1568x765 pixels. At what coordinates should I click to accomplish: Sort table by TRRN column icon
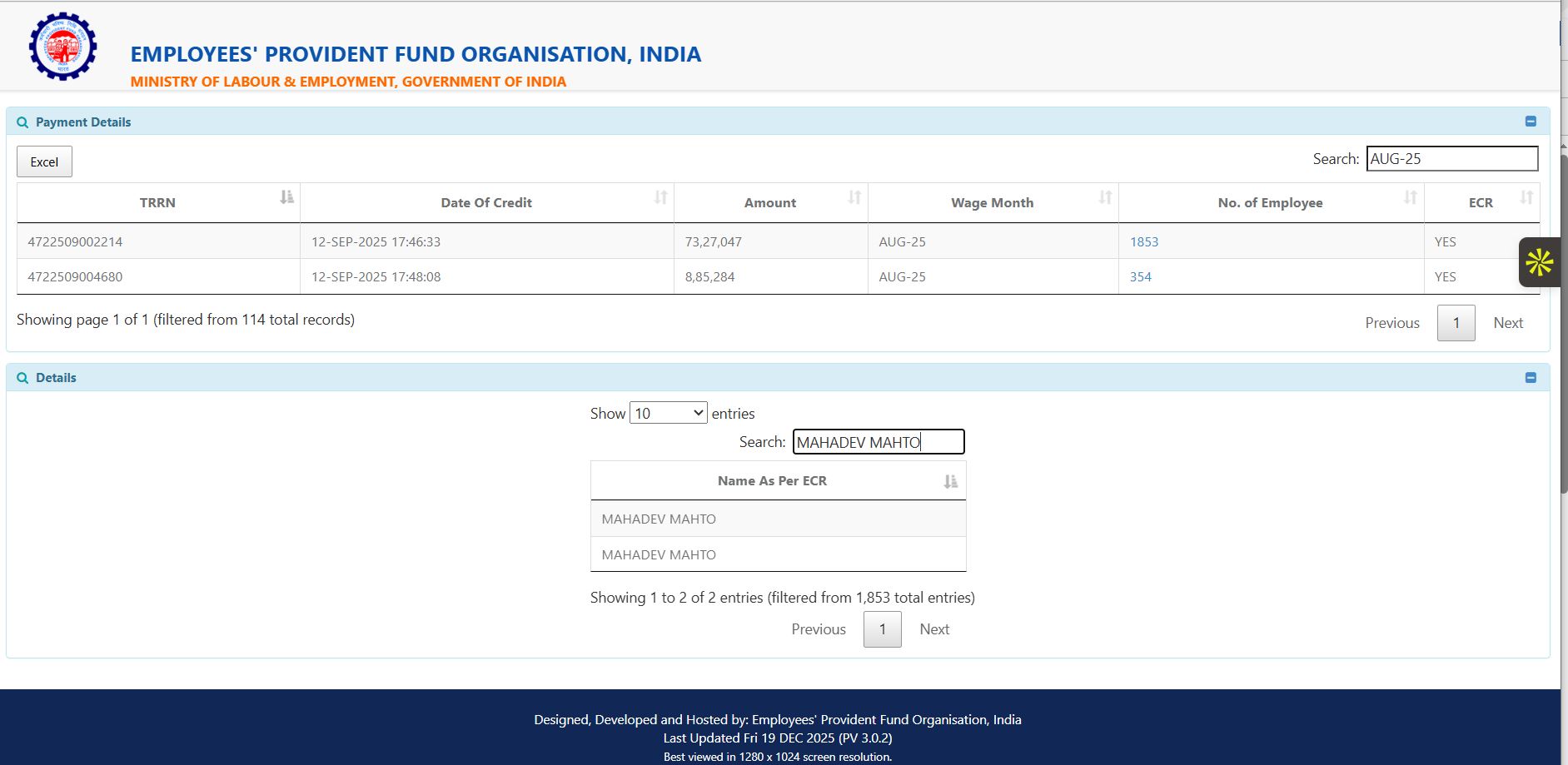(x=286, y=197)
